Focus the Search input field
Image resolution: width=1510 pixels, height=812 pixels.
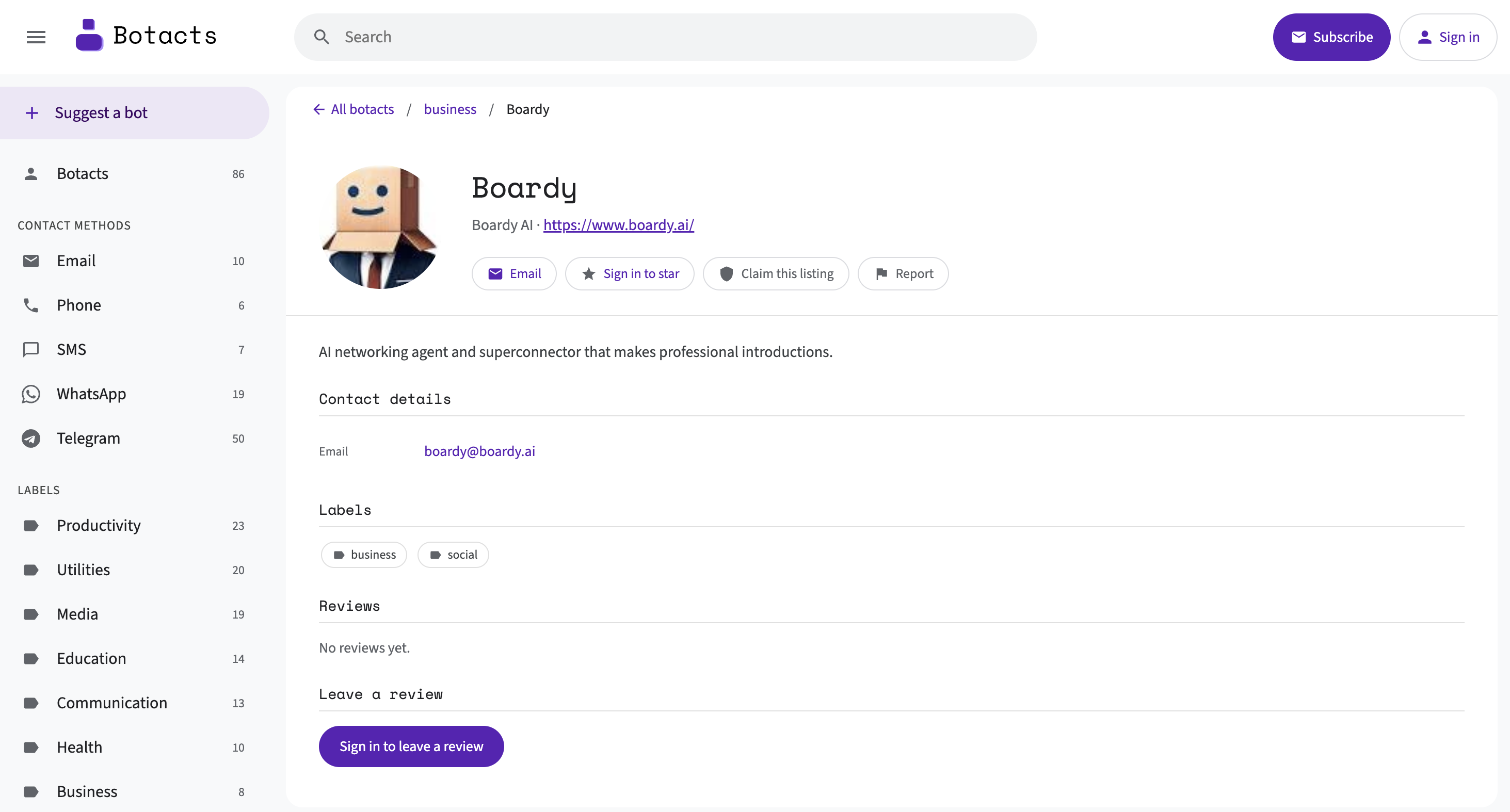[x=665, y=37]
